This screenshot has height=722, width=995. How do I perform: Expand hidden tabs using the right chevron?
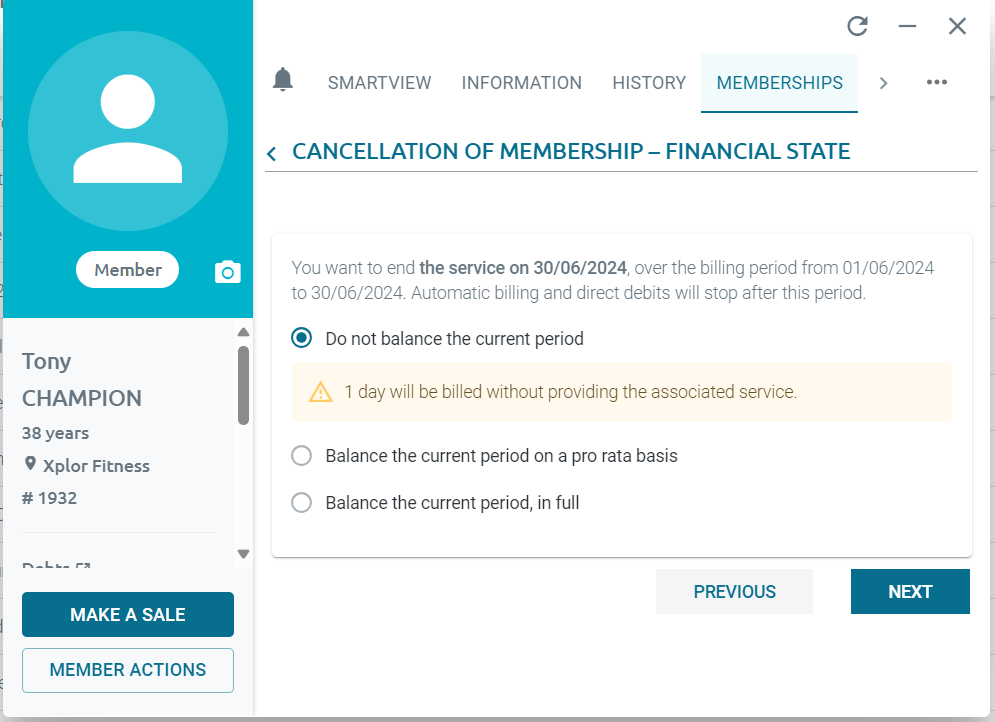[883, 84]
